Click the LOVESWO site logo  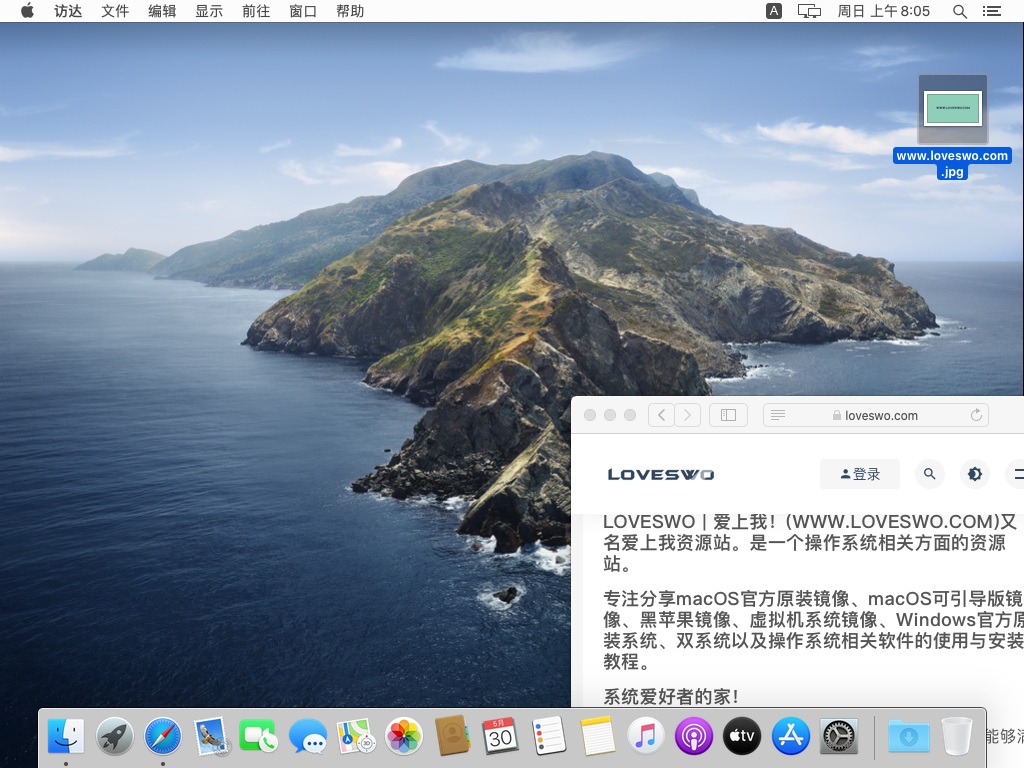tap(660, 474)
